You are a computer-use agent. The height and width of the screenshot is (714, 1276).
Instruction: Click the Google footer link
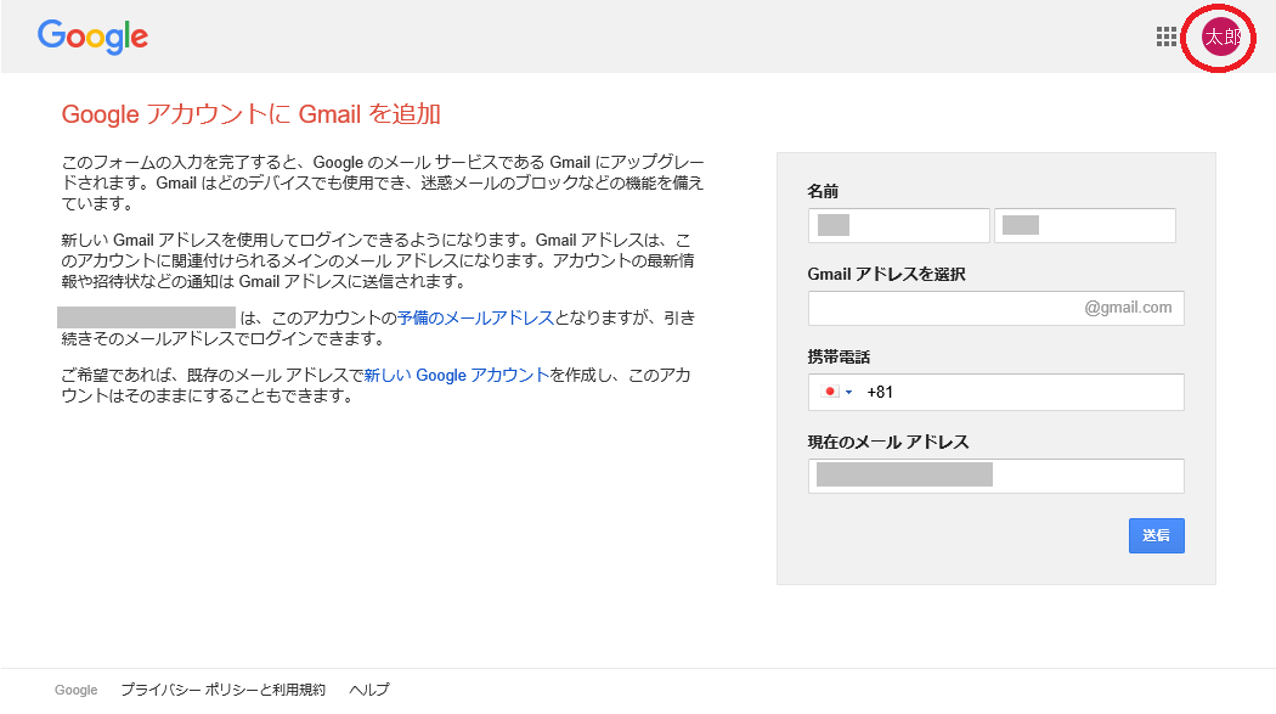76,690
